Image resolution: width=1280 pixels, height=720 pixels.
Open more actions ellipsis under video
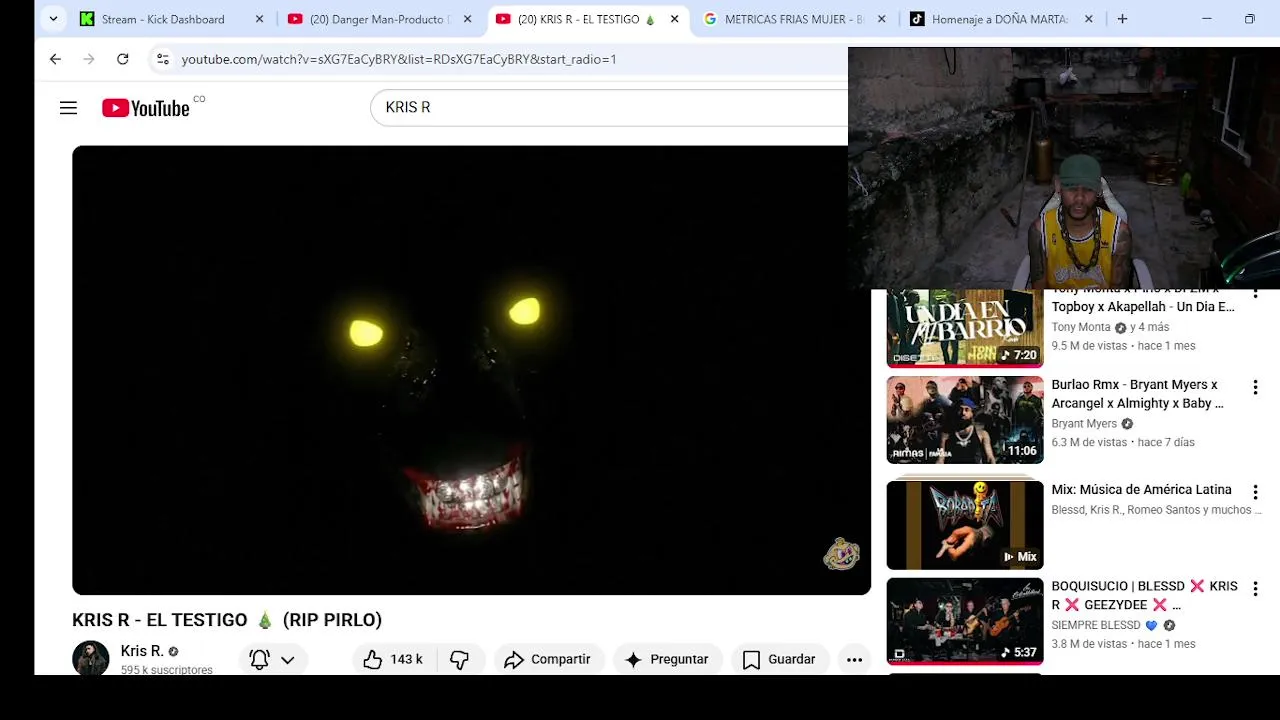854,659
